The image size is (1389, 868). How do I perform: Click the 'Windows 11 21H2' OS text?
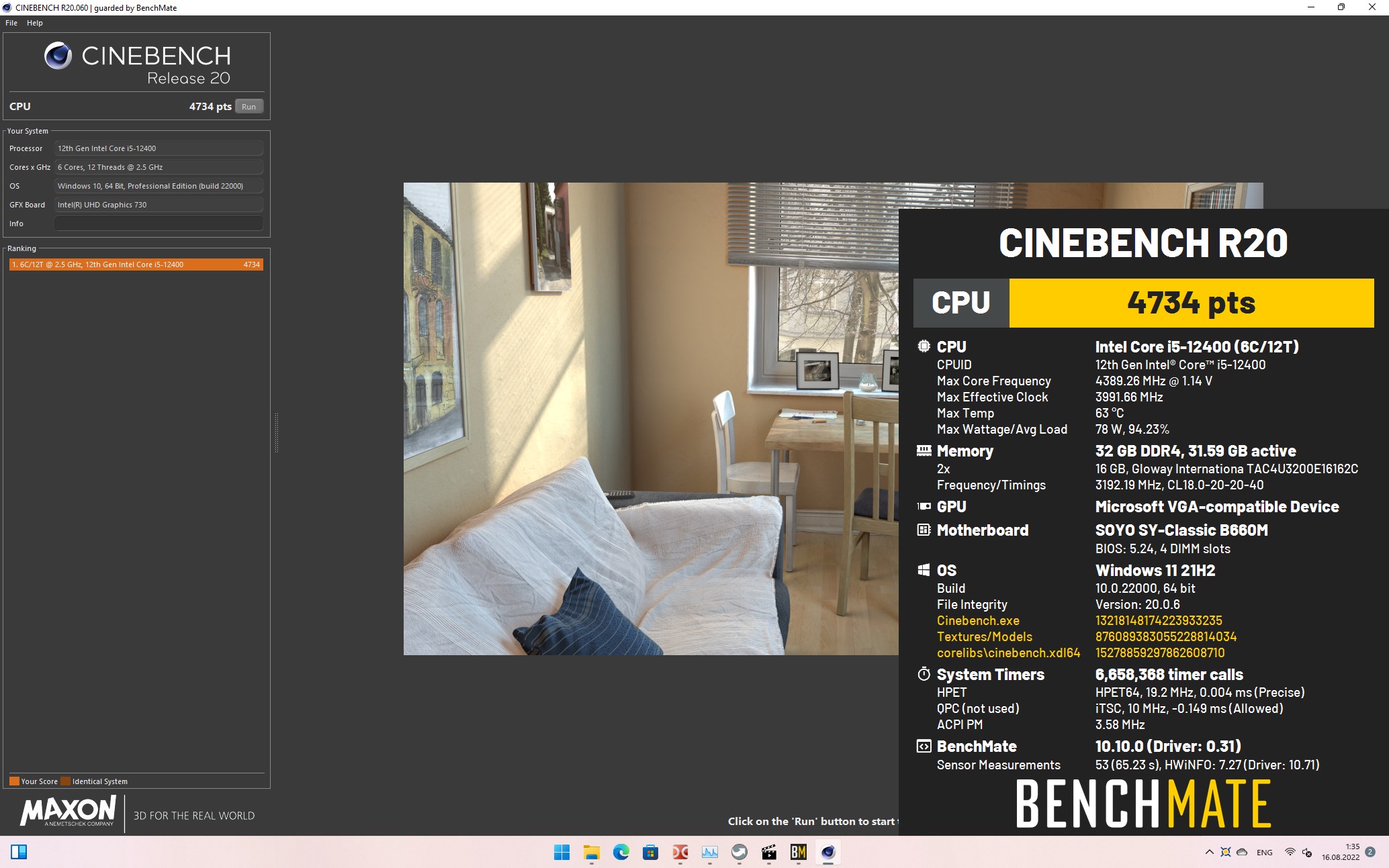pos(1155,570)
